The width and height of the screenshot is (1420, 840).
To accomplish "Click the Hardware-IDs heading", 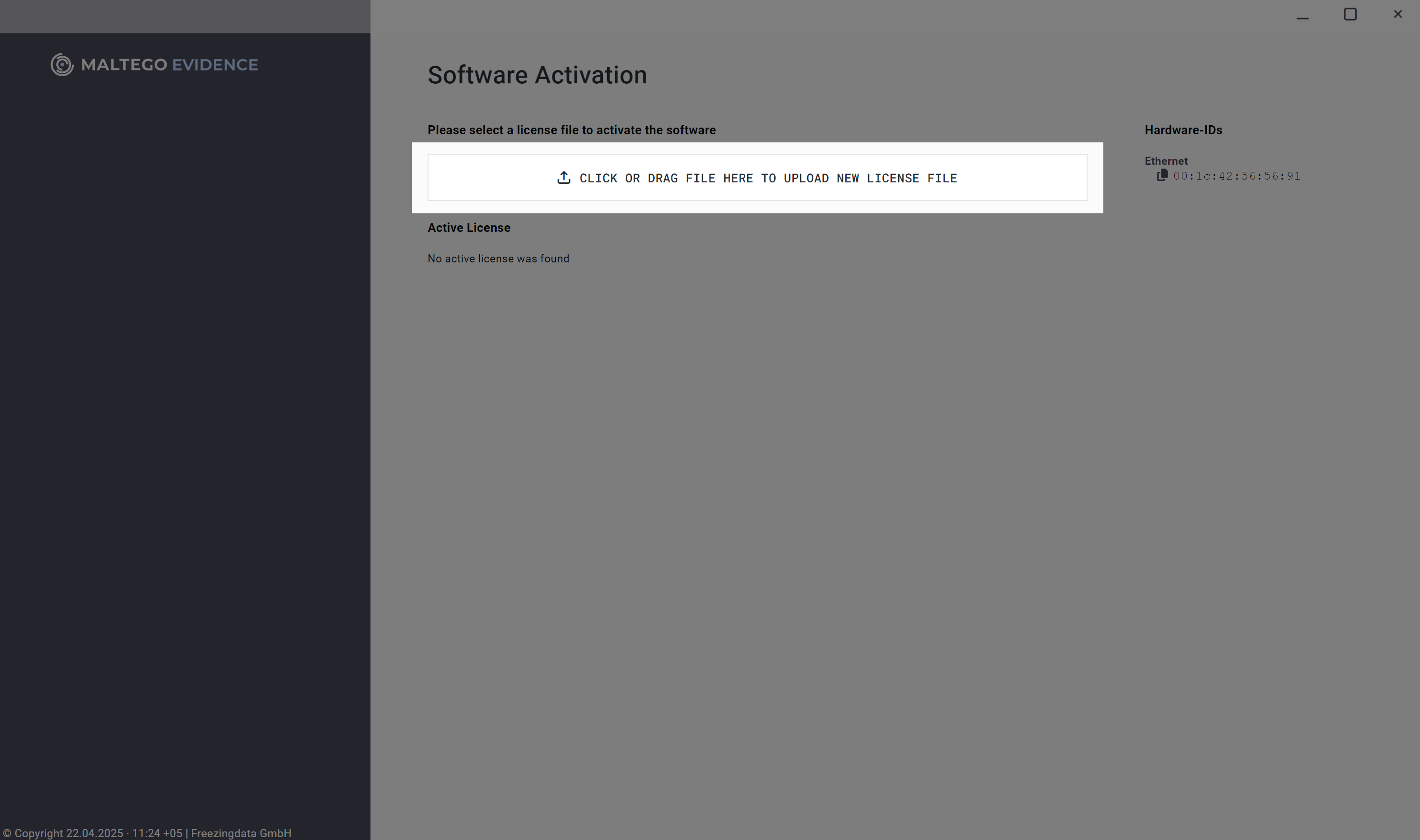I will [x=1183, y=130].
